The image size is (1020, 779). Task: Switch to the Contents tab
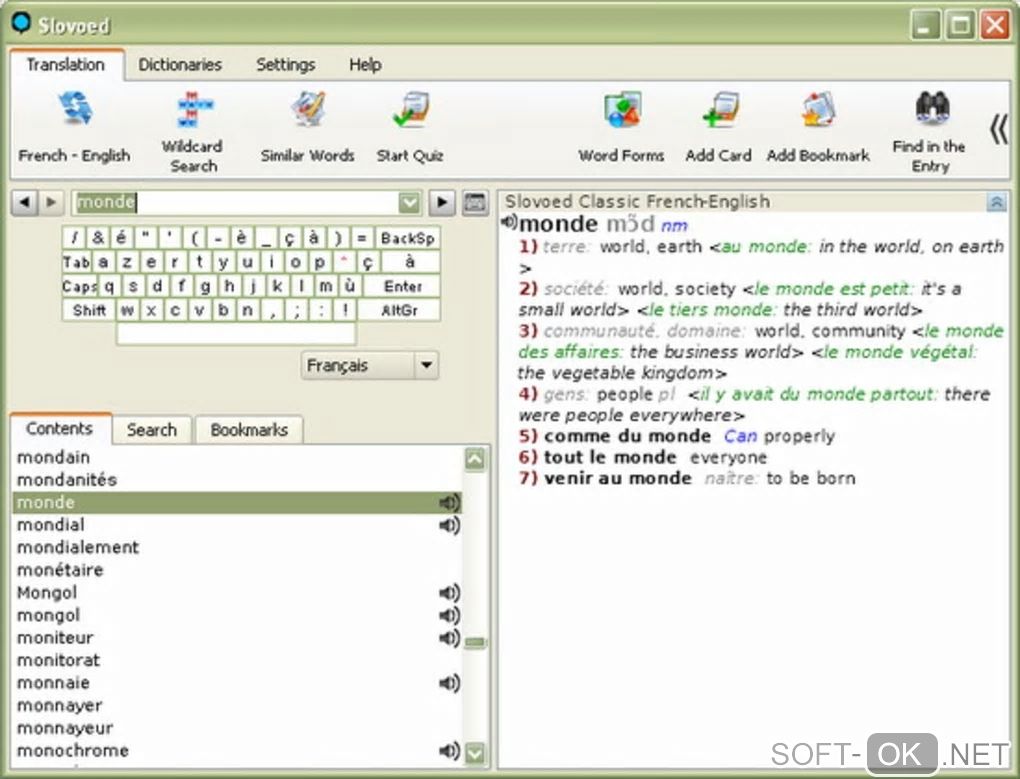pos(60,429)
